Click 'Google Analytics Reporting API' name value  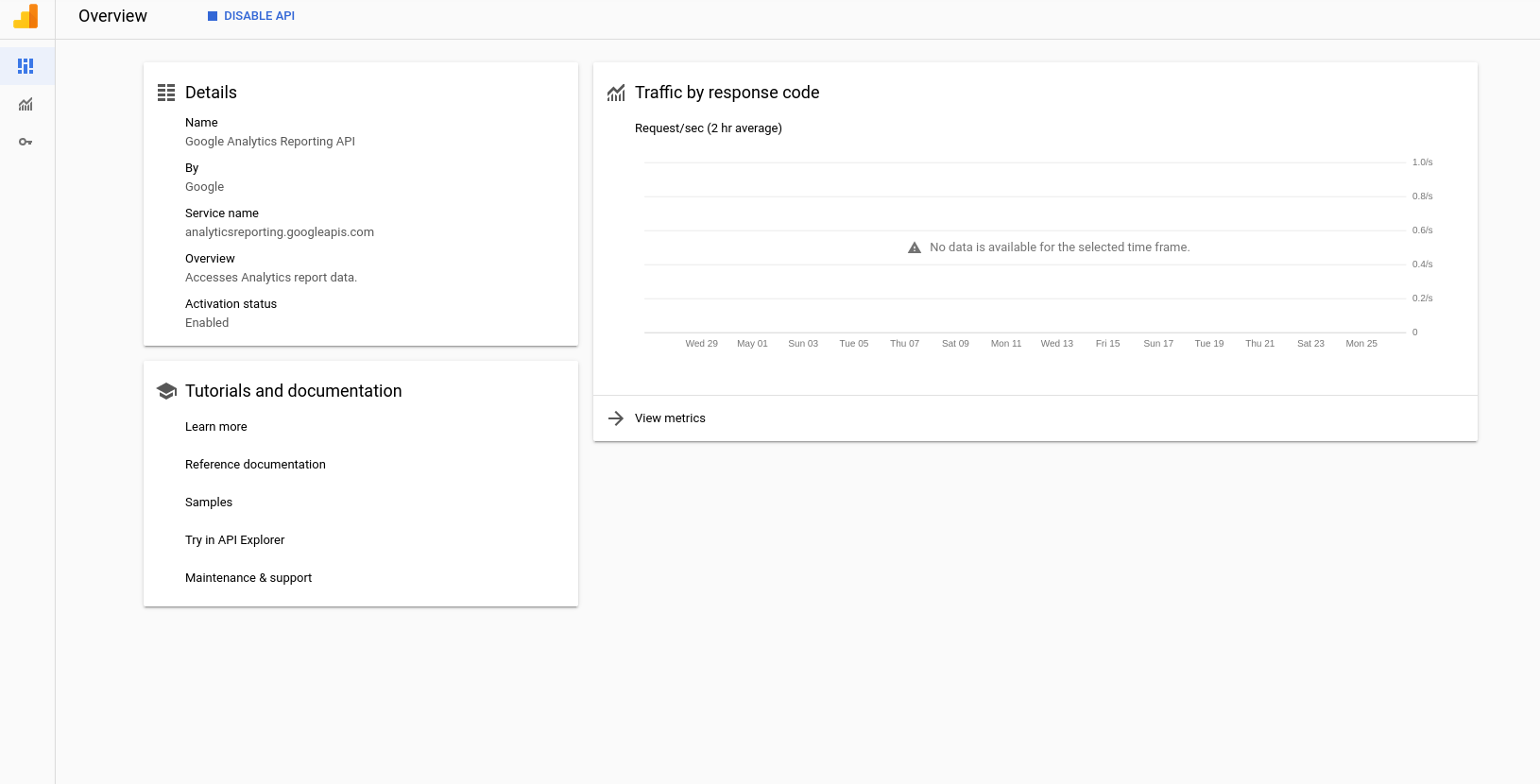click(270, 142)
